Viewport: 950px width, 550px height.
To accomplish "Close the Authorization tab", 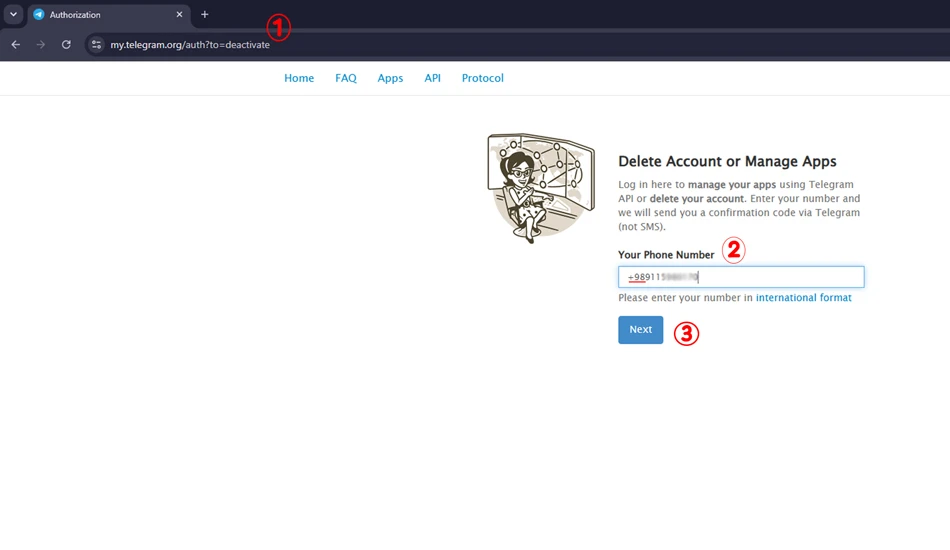I will (179, 15).
